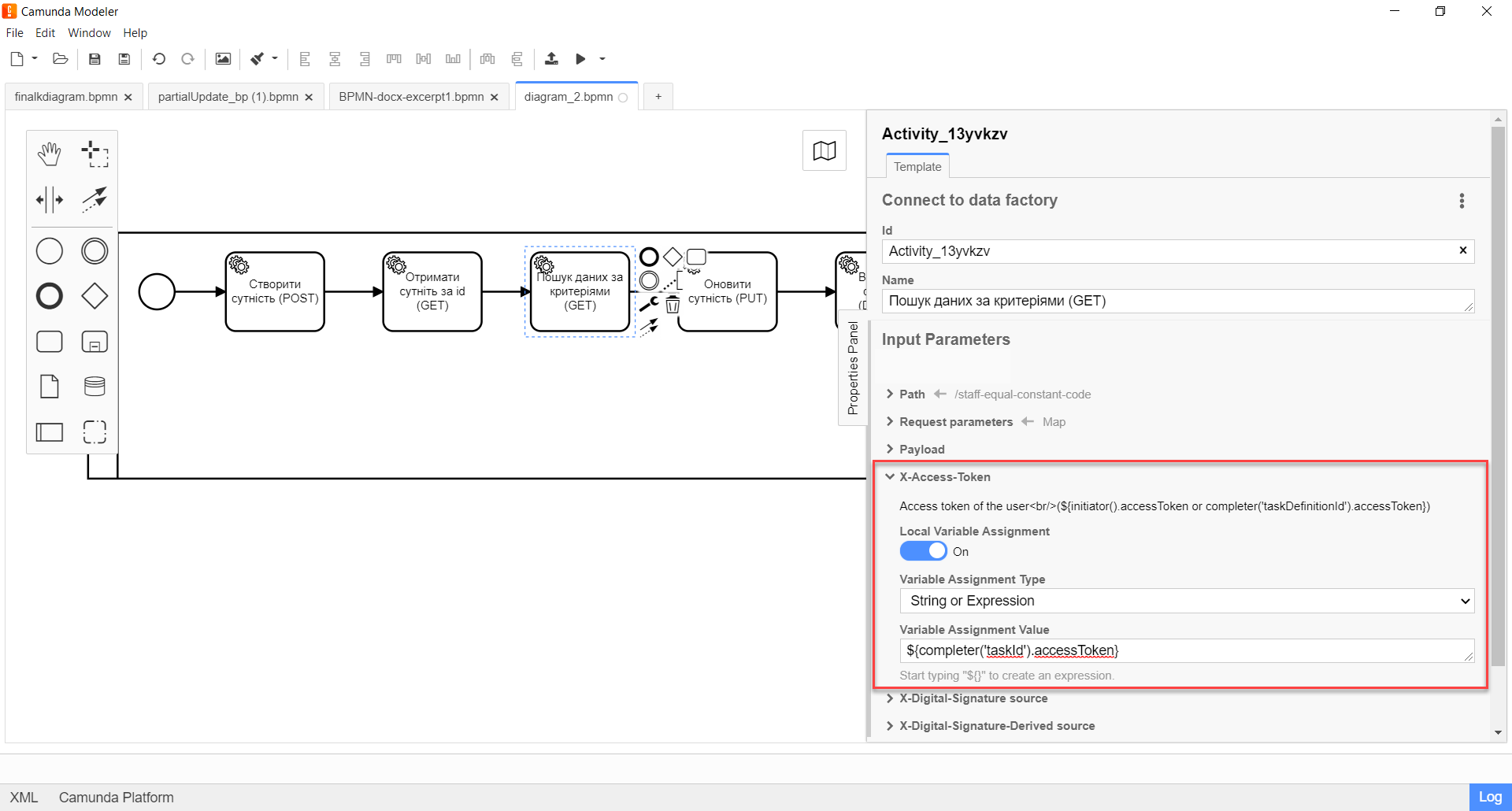Image resolution: width=1512 pixels, height=811 pixels.
Task: Open the Help menu
Action: 135,33
